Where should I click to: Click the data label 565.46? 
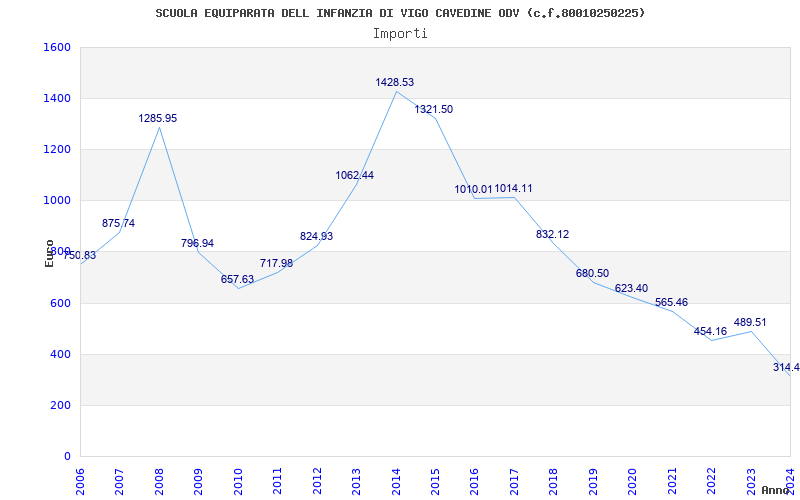tap(671, 303)
